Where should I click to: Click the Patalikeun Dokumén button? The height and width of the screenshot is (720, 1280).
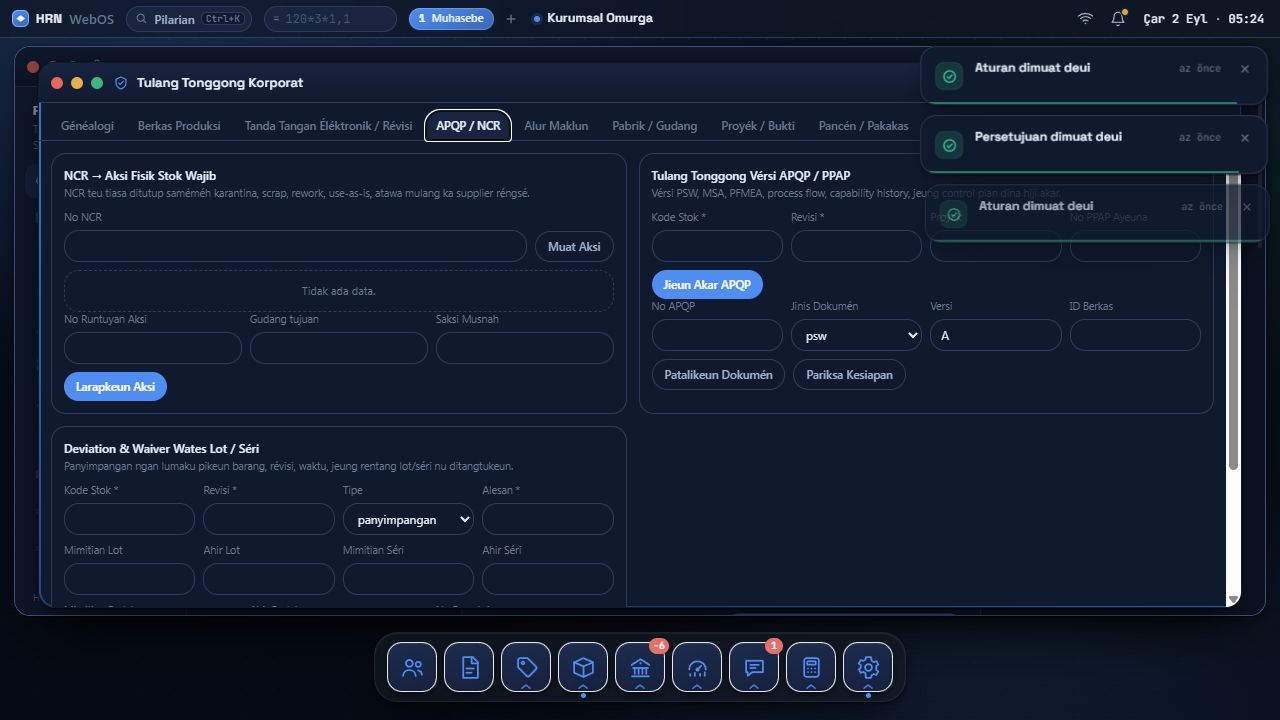(718, 375)
